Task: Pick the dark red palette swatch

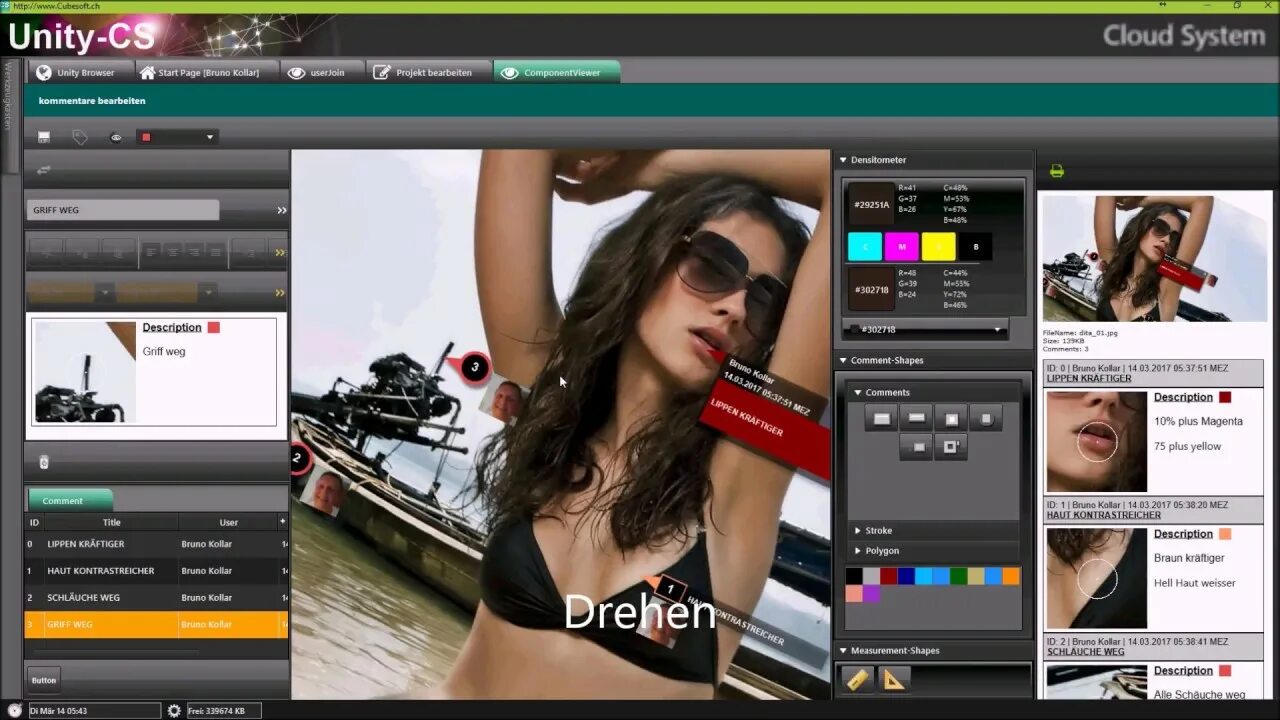Action: coord(888,576)
